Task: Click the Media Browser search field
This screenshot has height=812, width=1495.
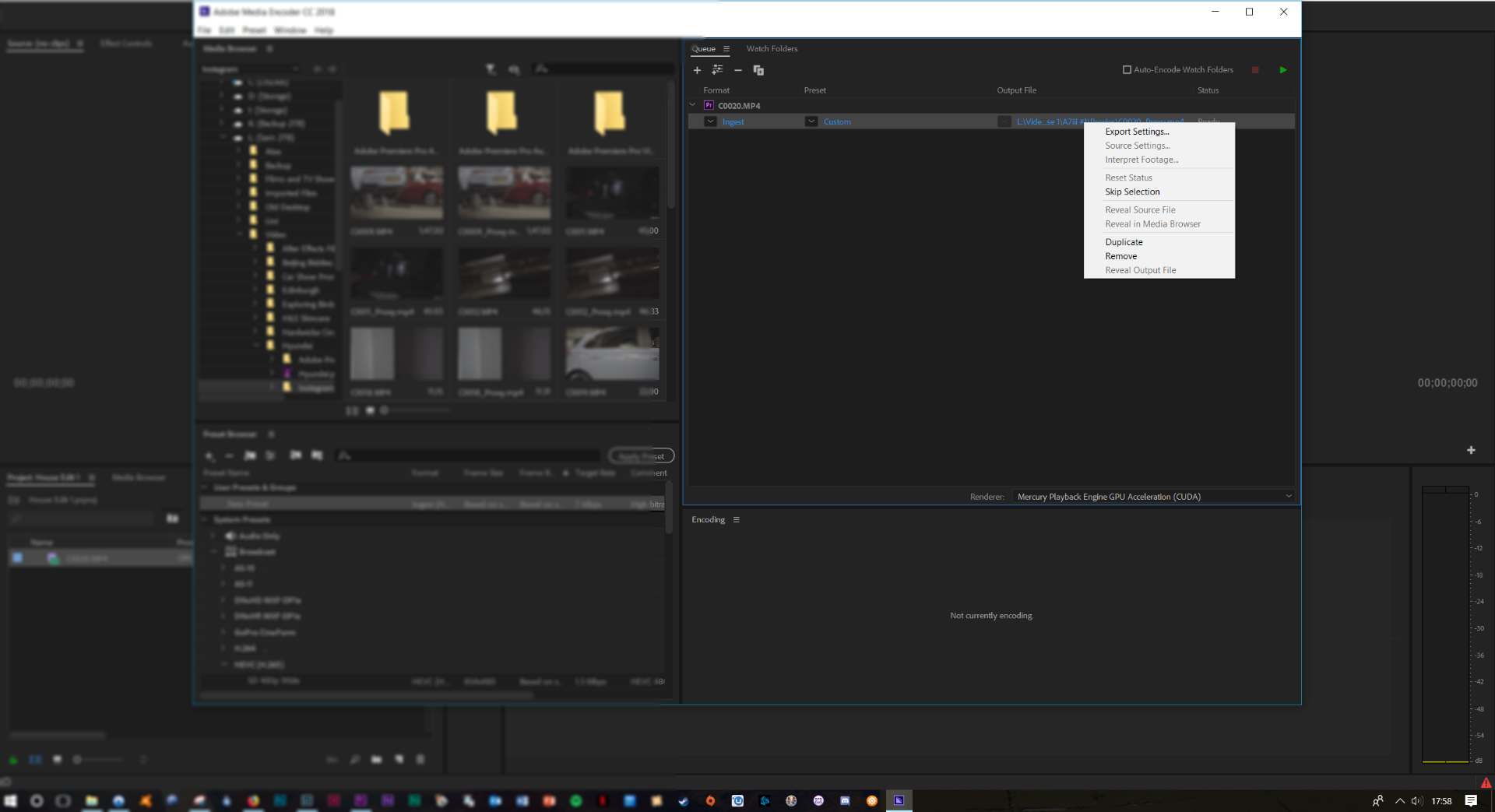Action: 603,69
